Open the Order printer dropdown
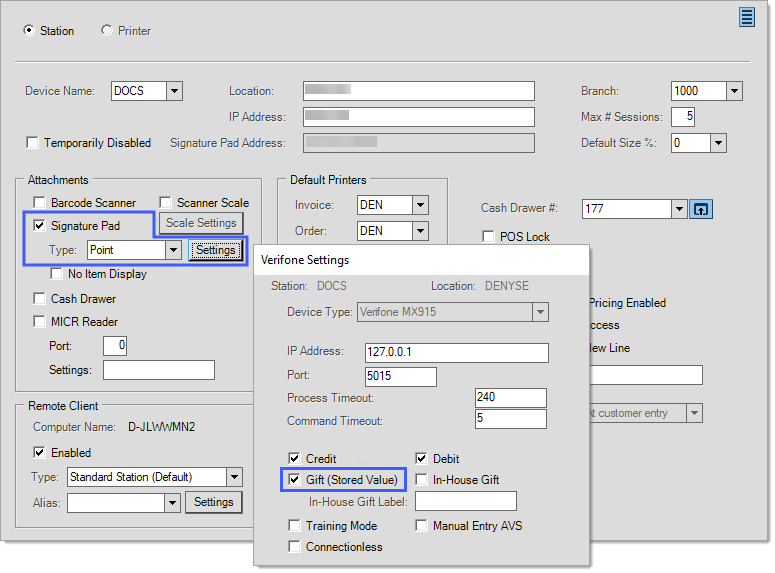 pos(420,231)
